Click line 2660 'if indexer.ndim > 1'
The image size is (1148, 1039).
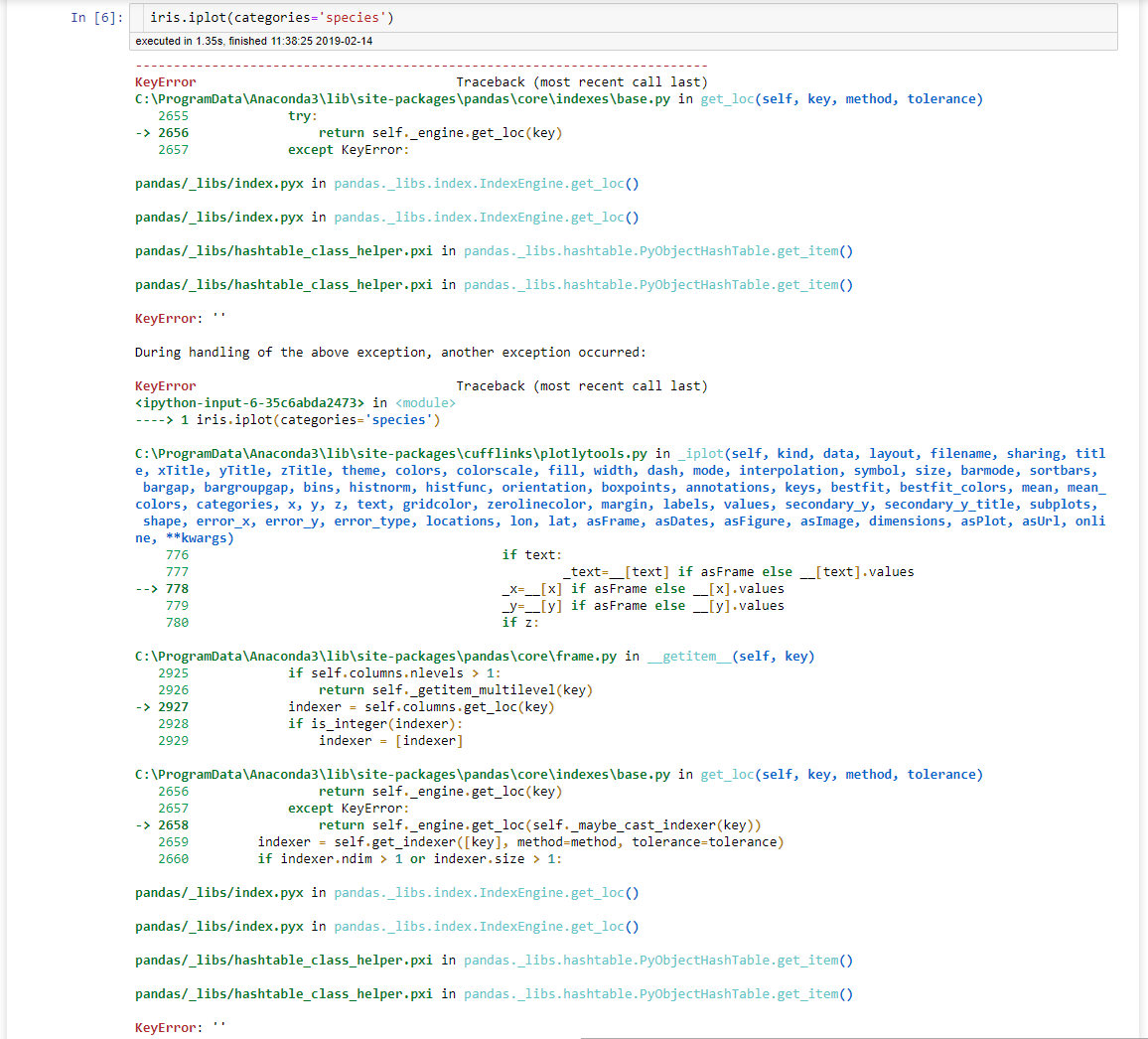[359, 859]
